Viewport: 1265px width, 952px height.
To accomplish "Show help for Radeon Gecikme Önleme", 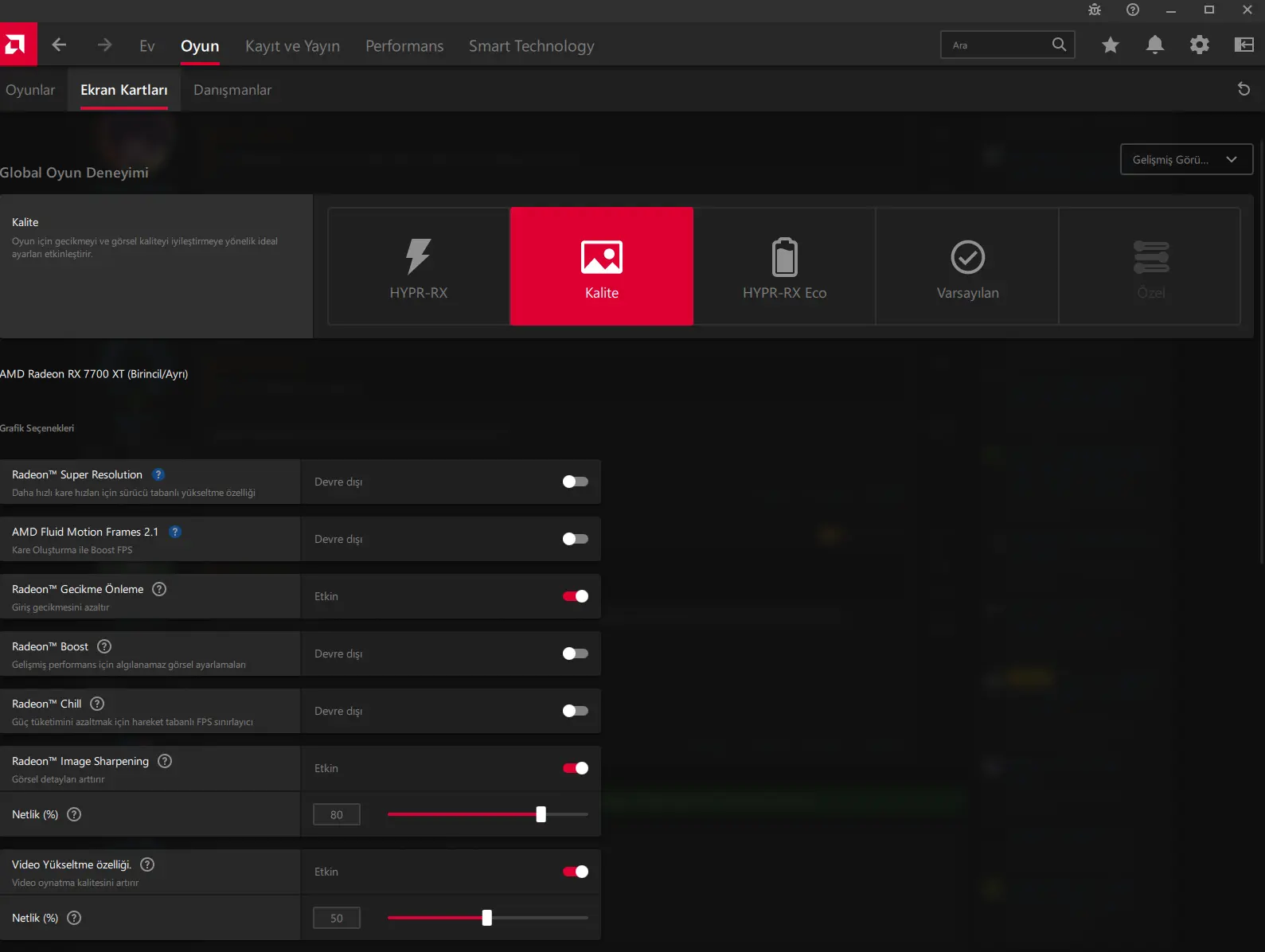I will (159, 589).
